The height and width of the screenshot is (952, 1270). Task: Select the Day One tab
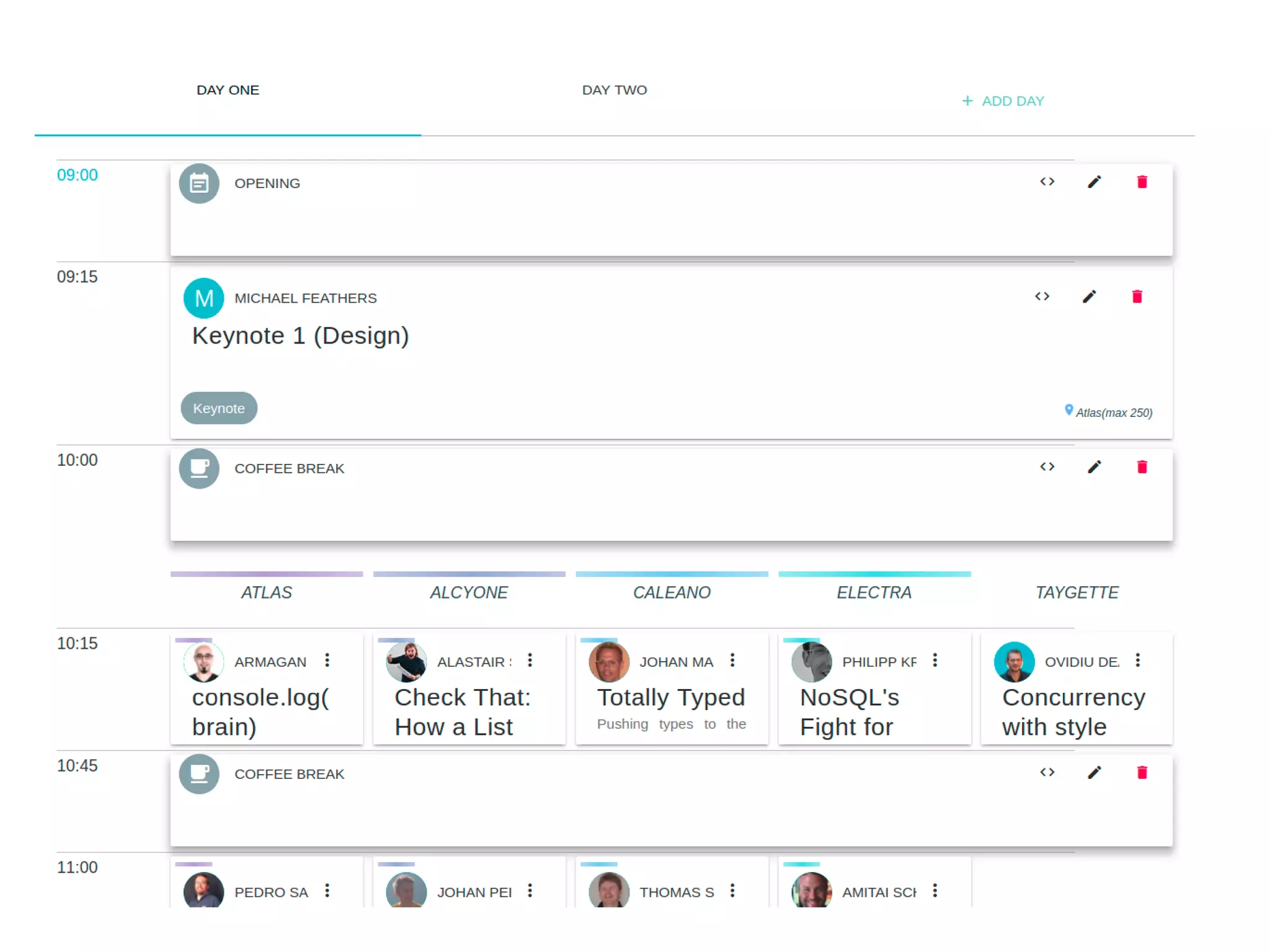click(x=228, y=91)
